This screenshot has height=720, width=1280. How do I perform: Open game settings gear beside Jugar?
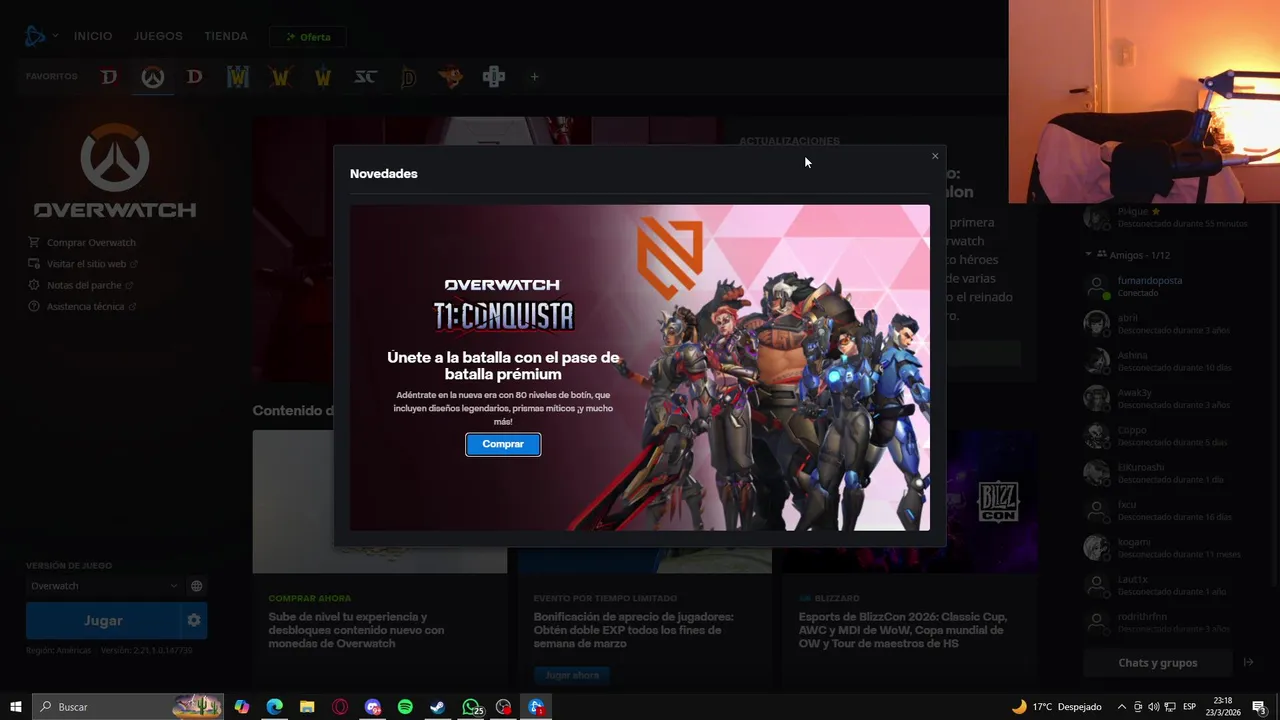[x=194, y=621]
